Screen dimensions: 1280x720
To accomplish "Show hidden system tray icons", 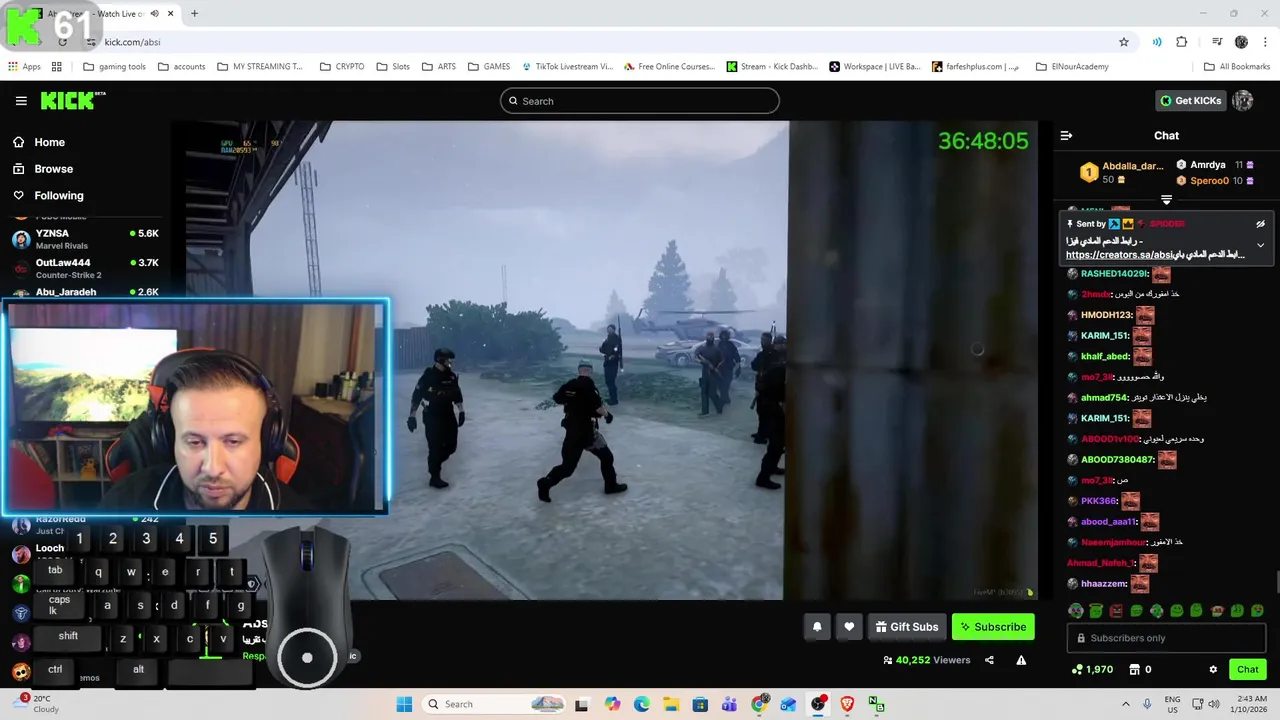I will 1126,704.
